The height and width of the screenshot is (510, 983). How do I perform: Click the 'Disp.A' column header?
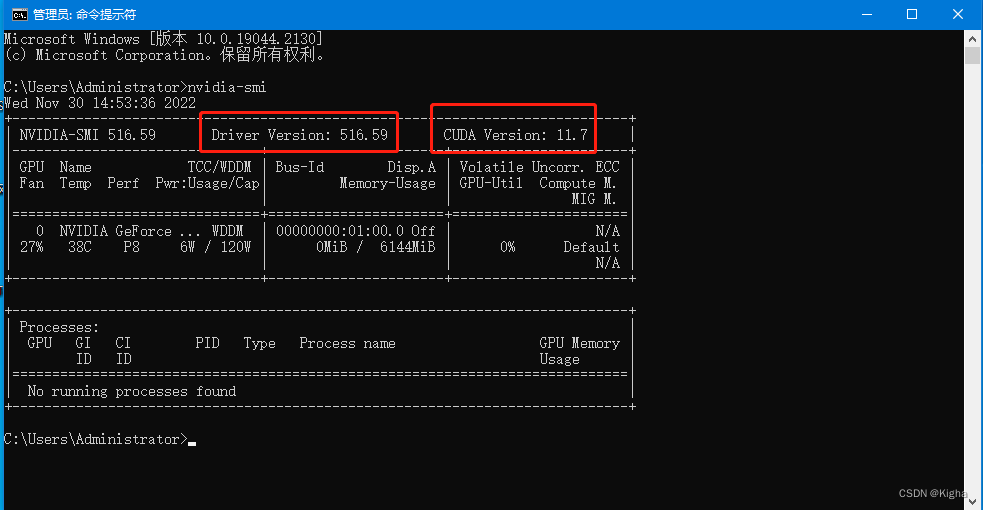[411, 167]
